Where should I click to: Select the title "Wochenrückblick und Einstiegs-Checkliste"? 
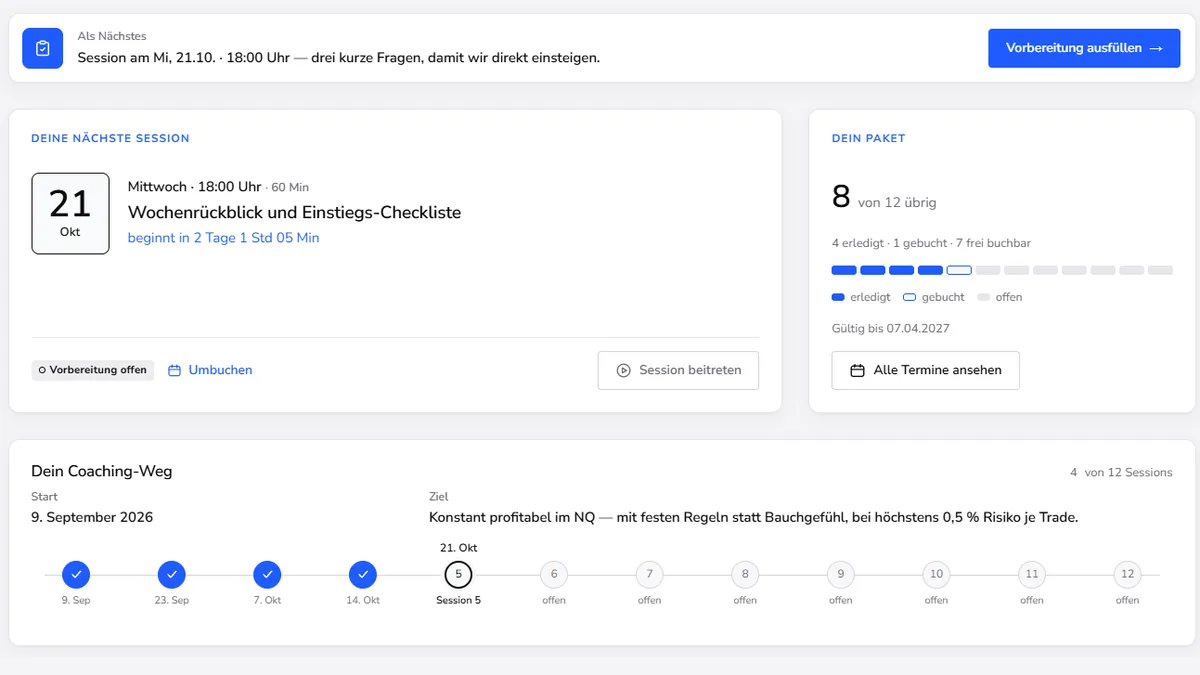294,212
